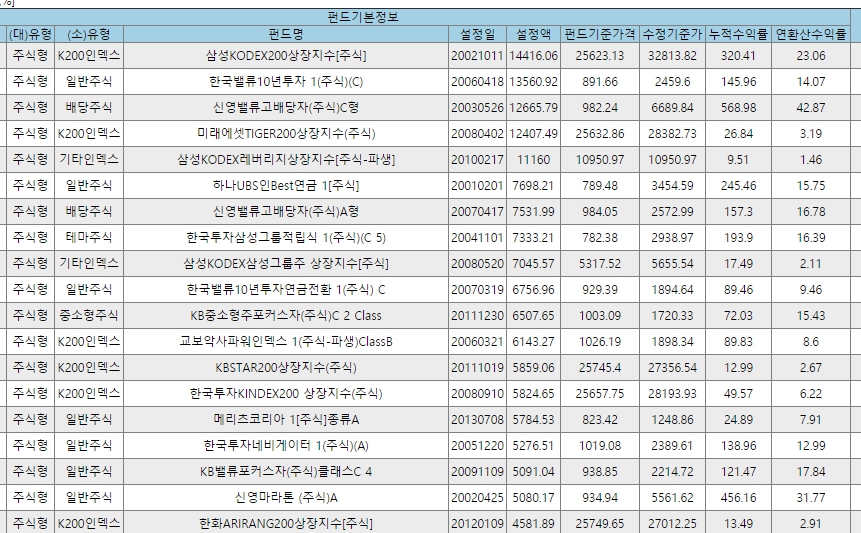Select fund 삼성KODEX200상장지수[주식]
Viewport: 861px width, 533px height.
(286, 55)
